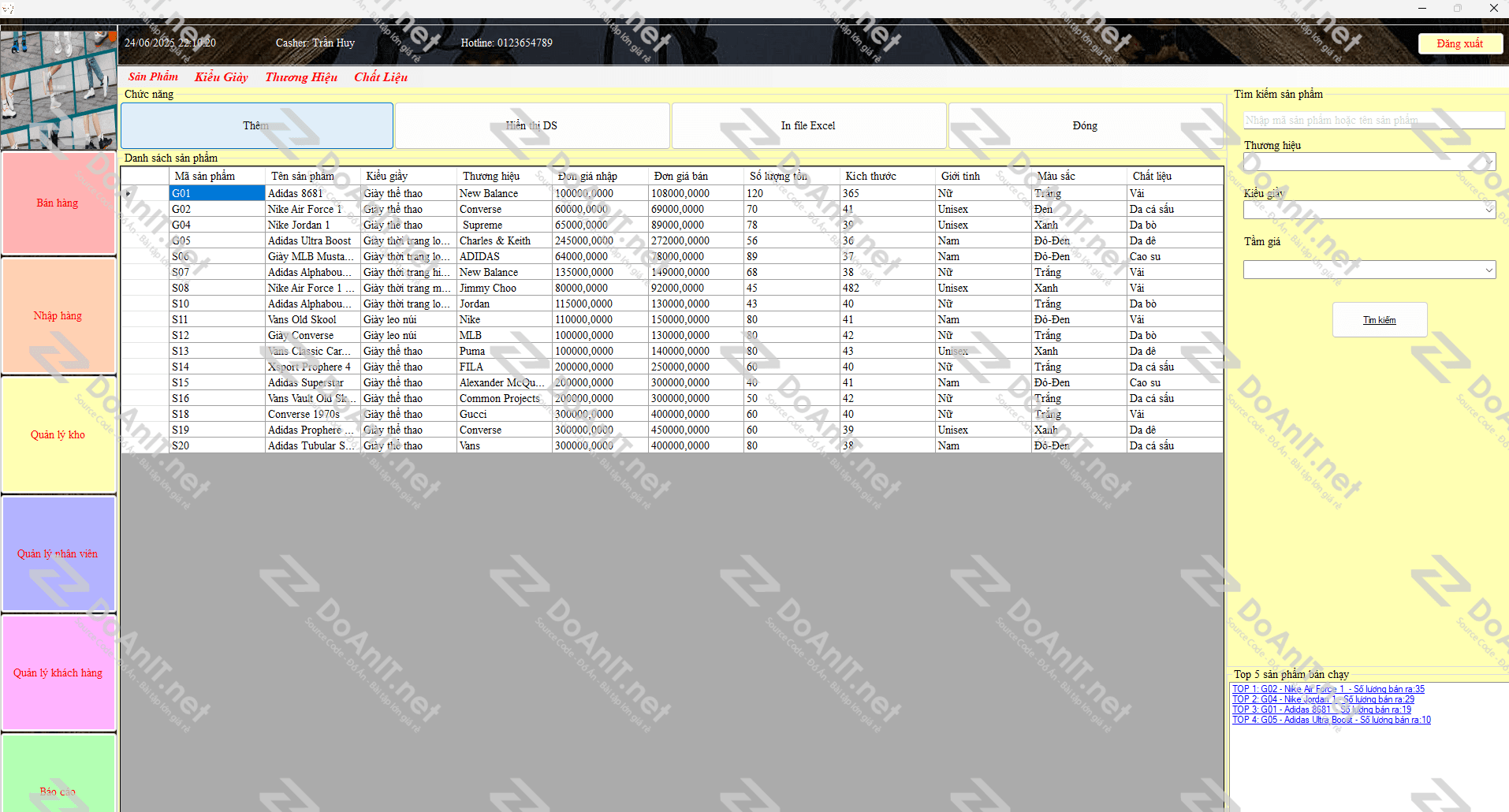Switch to the Thương Hiệu tab
Image resolution: width=1509 pixels, height=812 pixels.
[301, 76]
